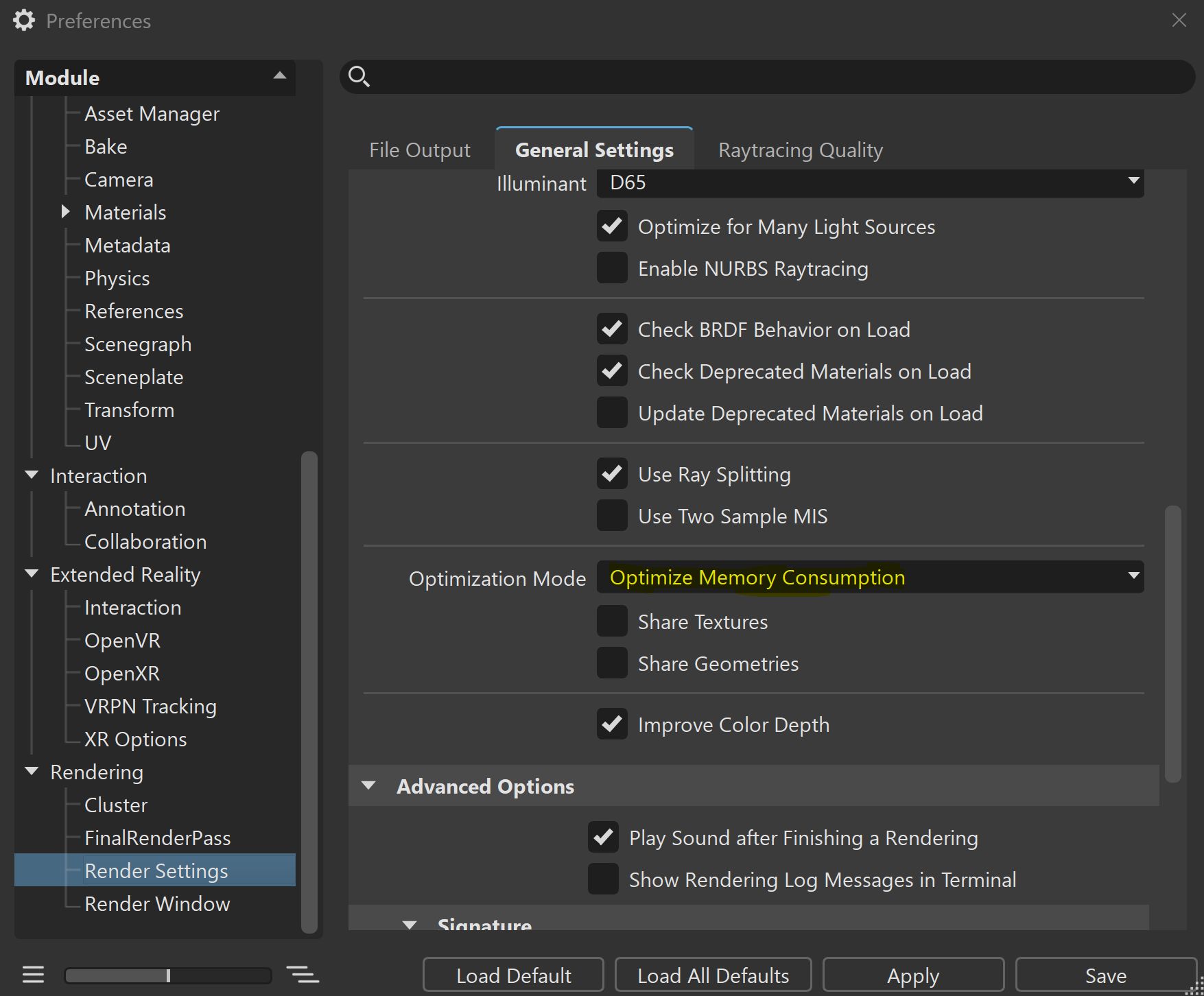The image size is (1204, 996).
Task: Enable Use Two Sample MIS
Action: (612, 516)
